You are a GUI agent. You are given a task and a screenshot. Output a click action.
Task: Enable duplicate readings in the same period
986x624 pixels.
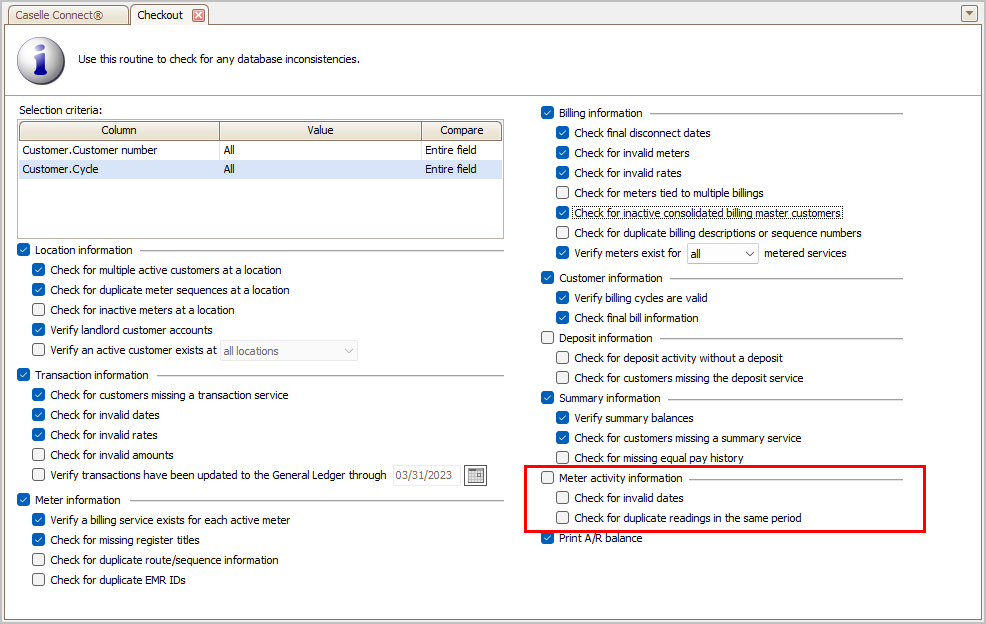coord(563,518)
